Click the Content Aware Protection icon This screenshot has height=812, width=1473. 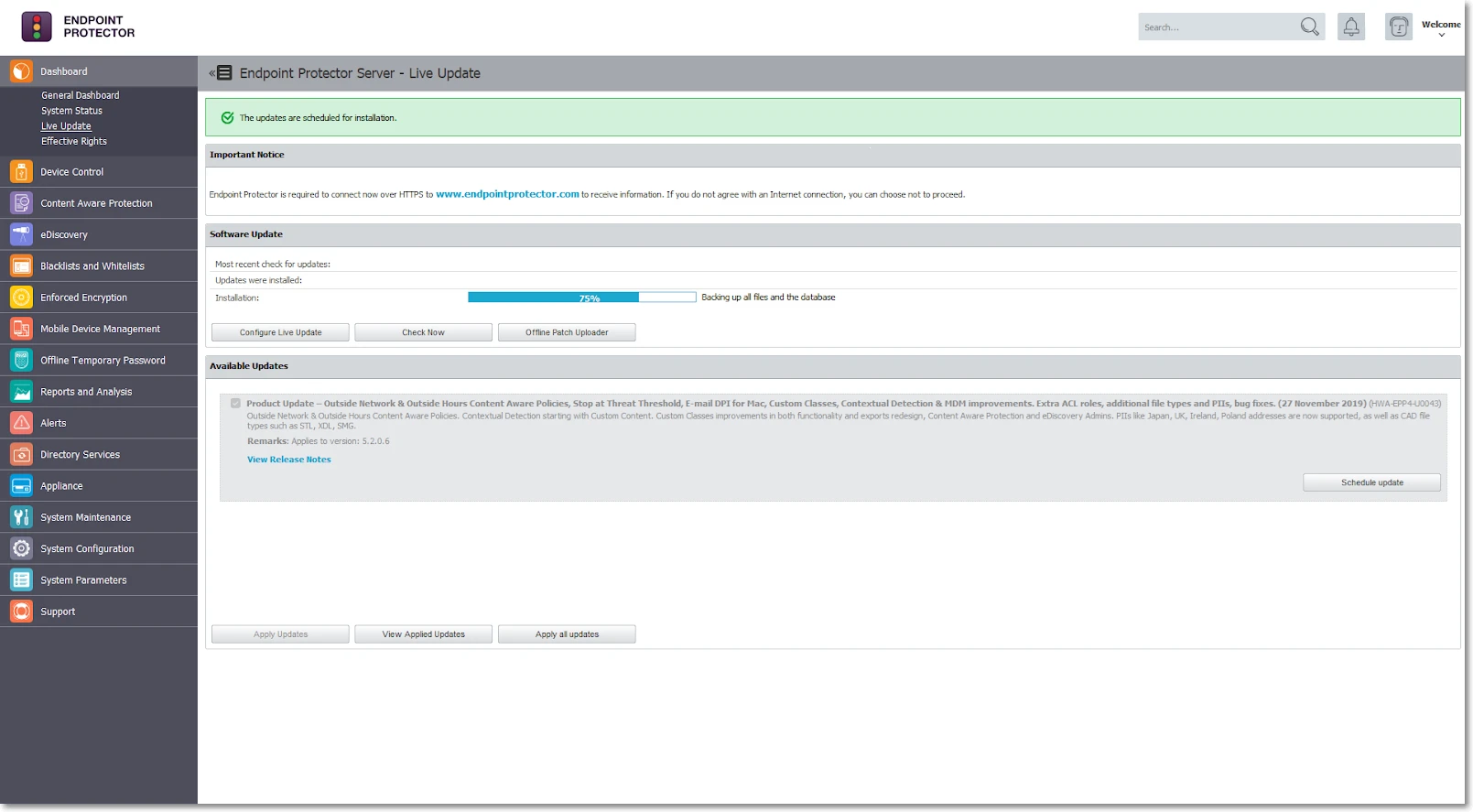coord(21,203)
